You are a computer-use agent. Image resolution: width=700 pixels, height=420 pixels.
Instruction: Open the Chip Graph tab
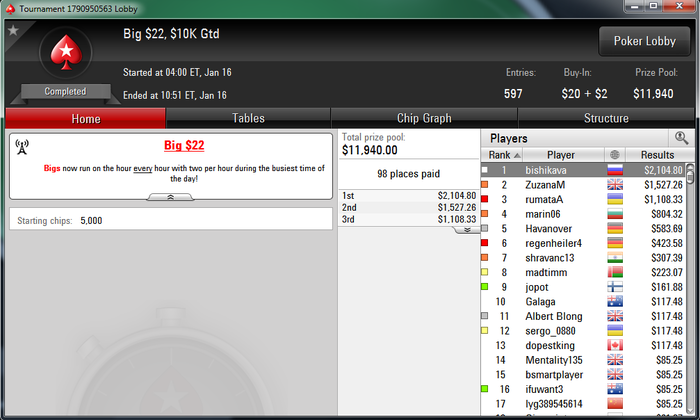[x=424, y=118]
